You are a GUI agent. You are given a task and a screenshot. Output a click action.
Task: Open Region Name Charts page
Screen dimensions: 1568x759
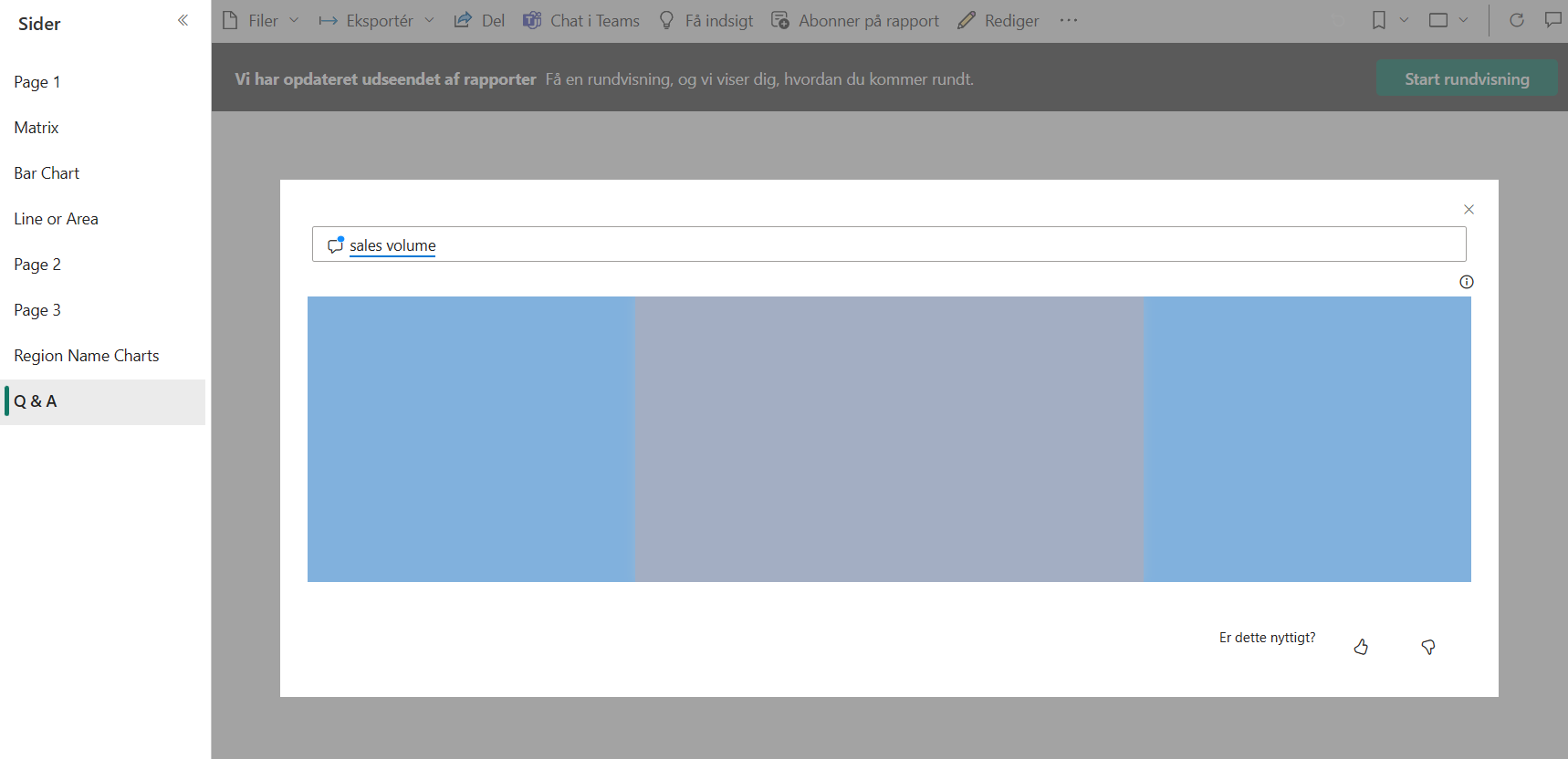point(102,356)
